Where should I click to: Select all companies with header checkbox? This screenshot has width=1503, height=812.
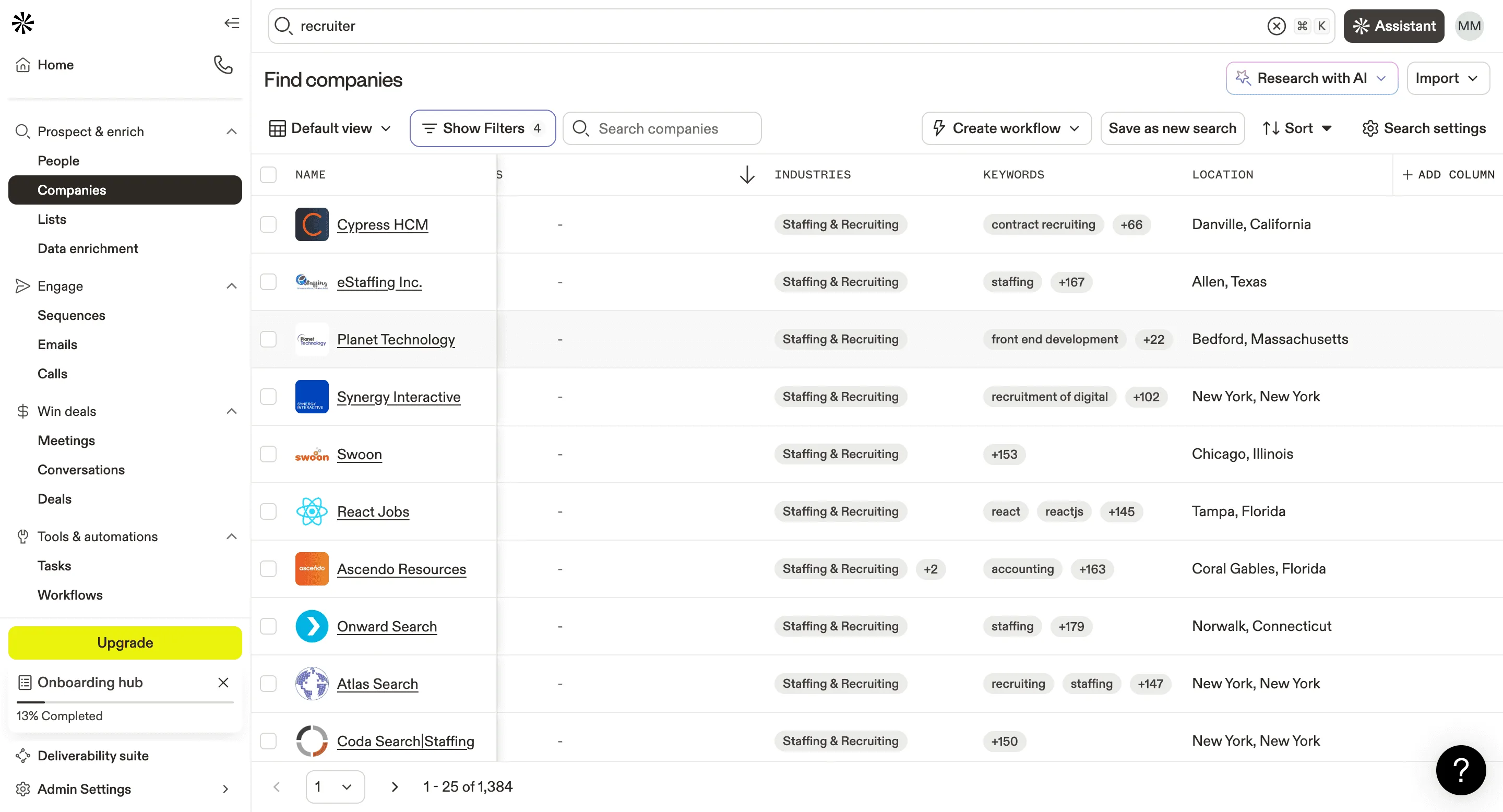pos(268,174)
